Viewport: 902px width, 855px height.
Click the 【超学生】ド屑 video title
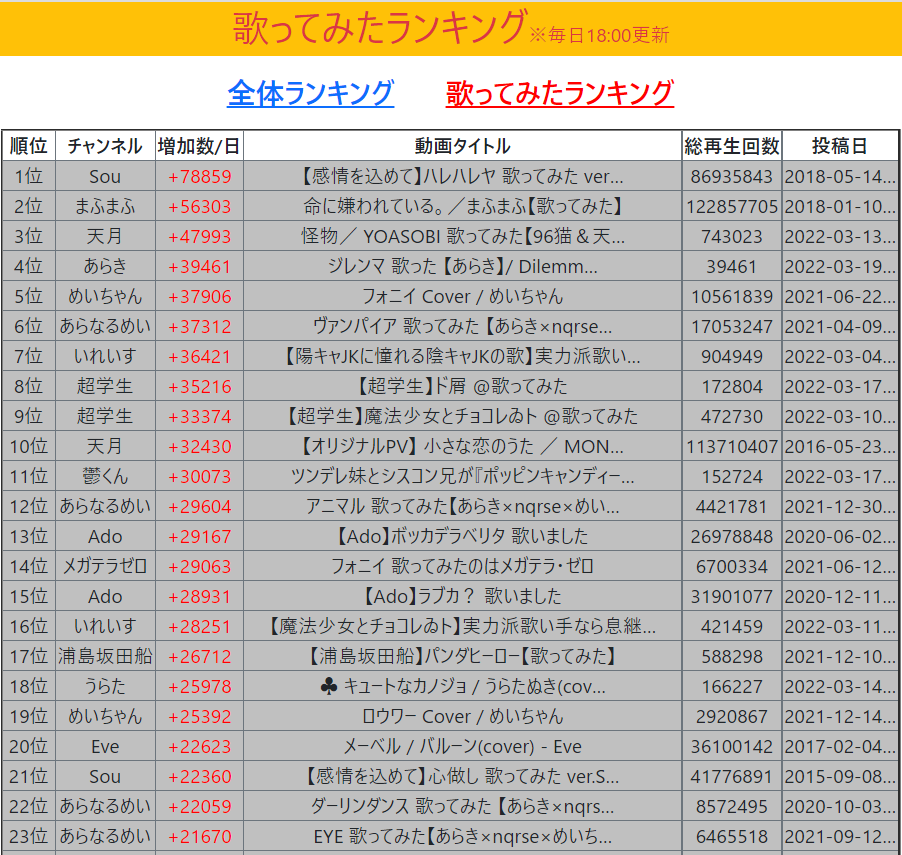(463, 386)
